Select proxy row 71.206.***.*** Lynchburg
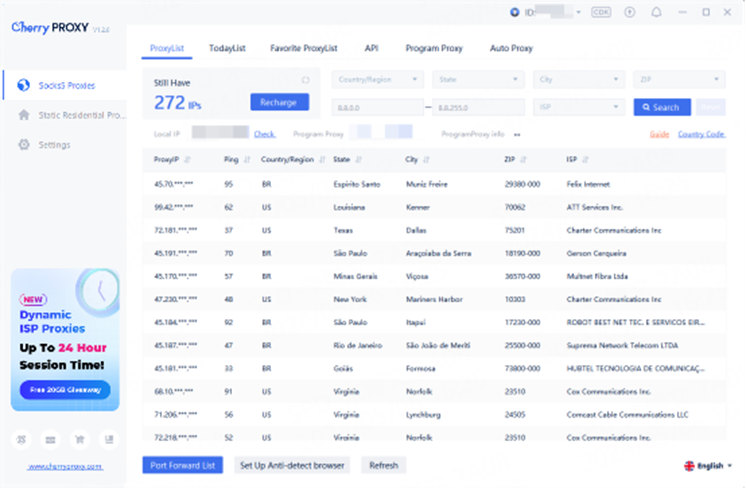Viewport: 746px width, 488px height. [434, 415]
